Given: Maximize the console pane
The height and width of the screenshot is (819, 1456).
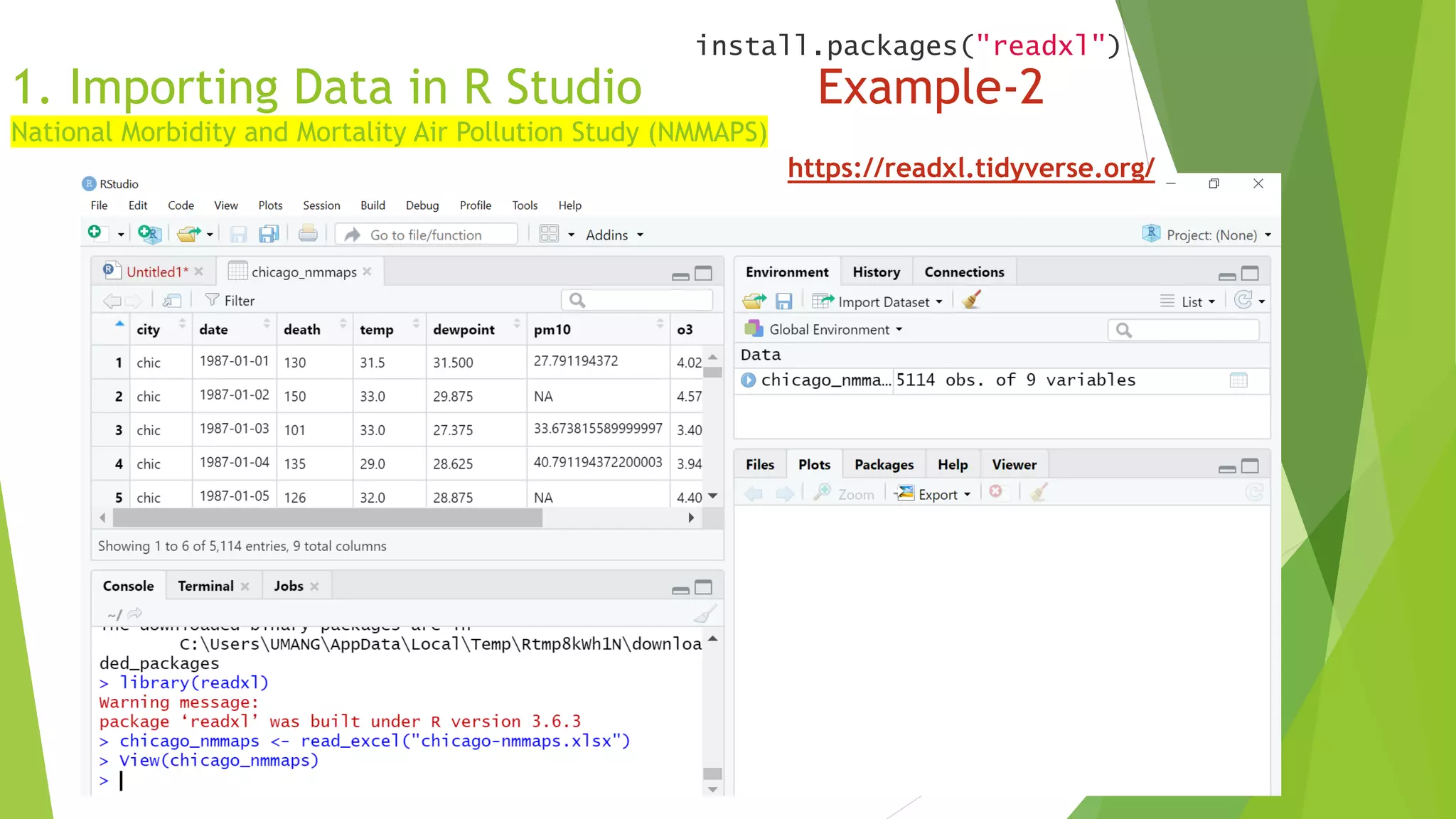Looking at the screenshot, I should 703,587.
